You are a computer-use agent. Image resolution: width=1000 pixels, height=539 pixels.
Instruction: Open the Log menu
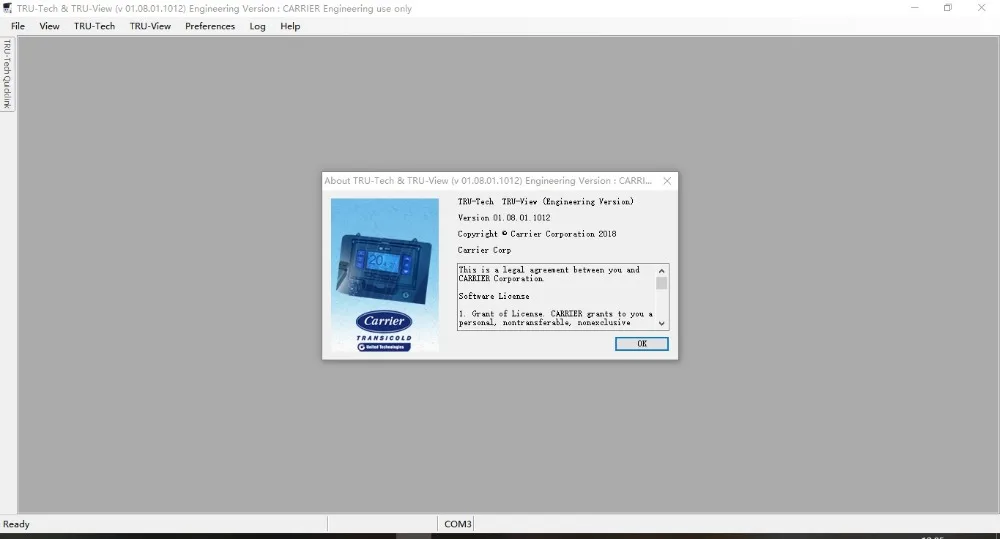click(x=257, y=26)
